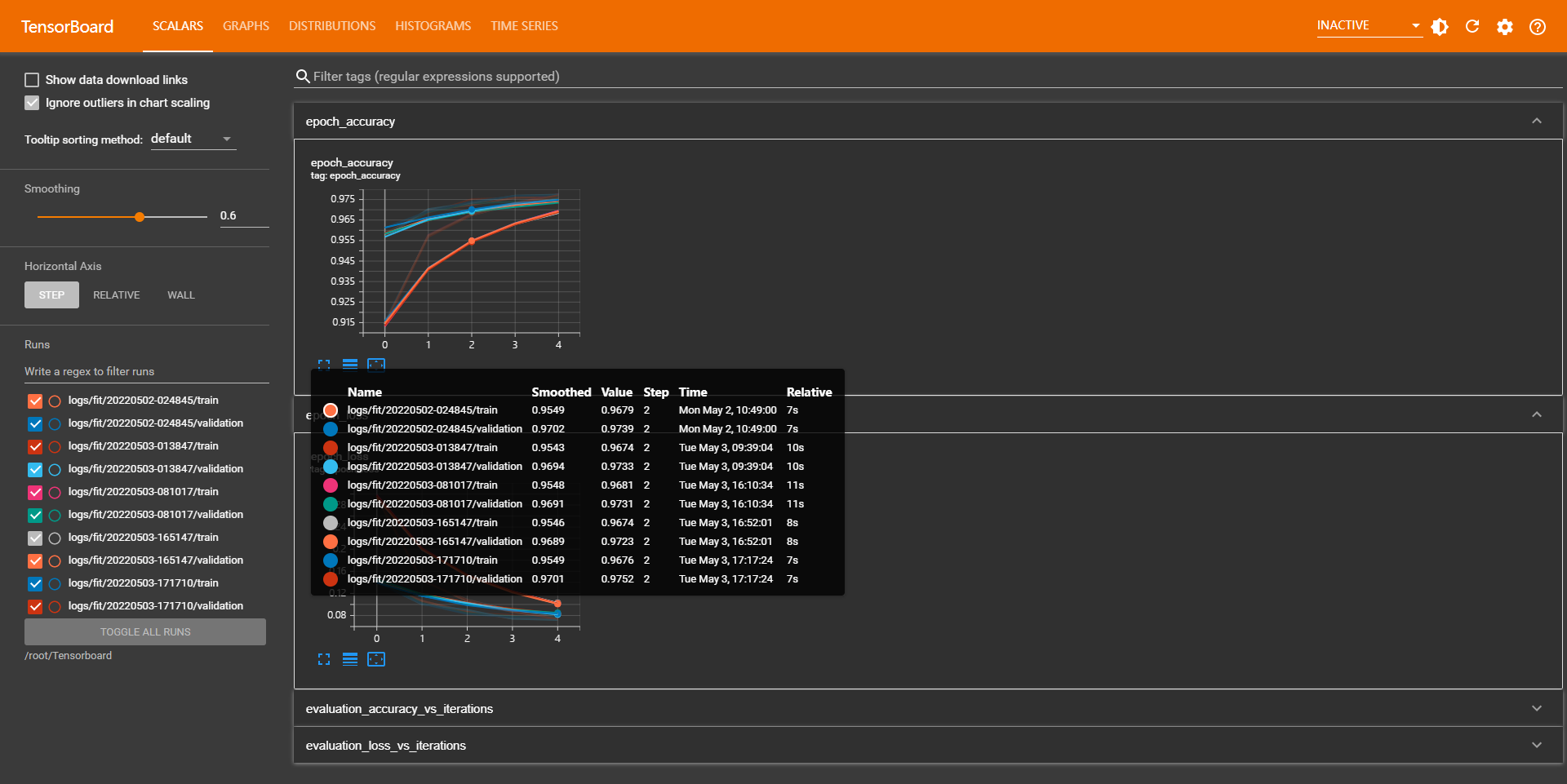Screen dimensions: 1567x784
Task: Select only run 20220503-081017/train radio circle
Action: pyautogui.click(x=55, y=493)
